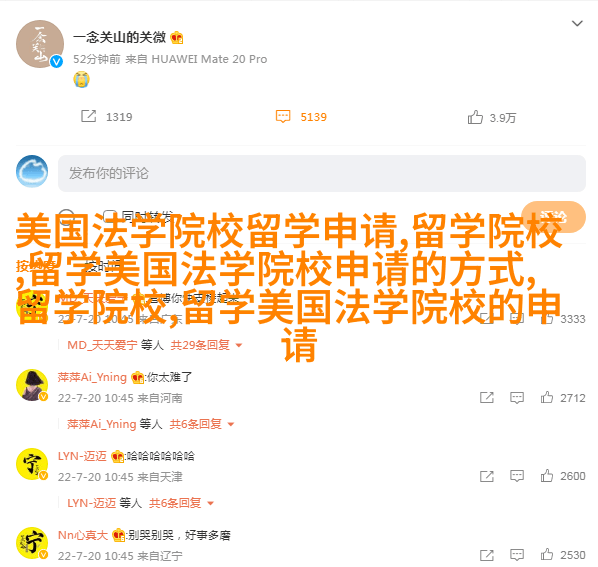The image size is (598, 567).
Task: Open the post author's round avatar
Action: coord(40,44)
